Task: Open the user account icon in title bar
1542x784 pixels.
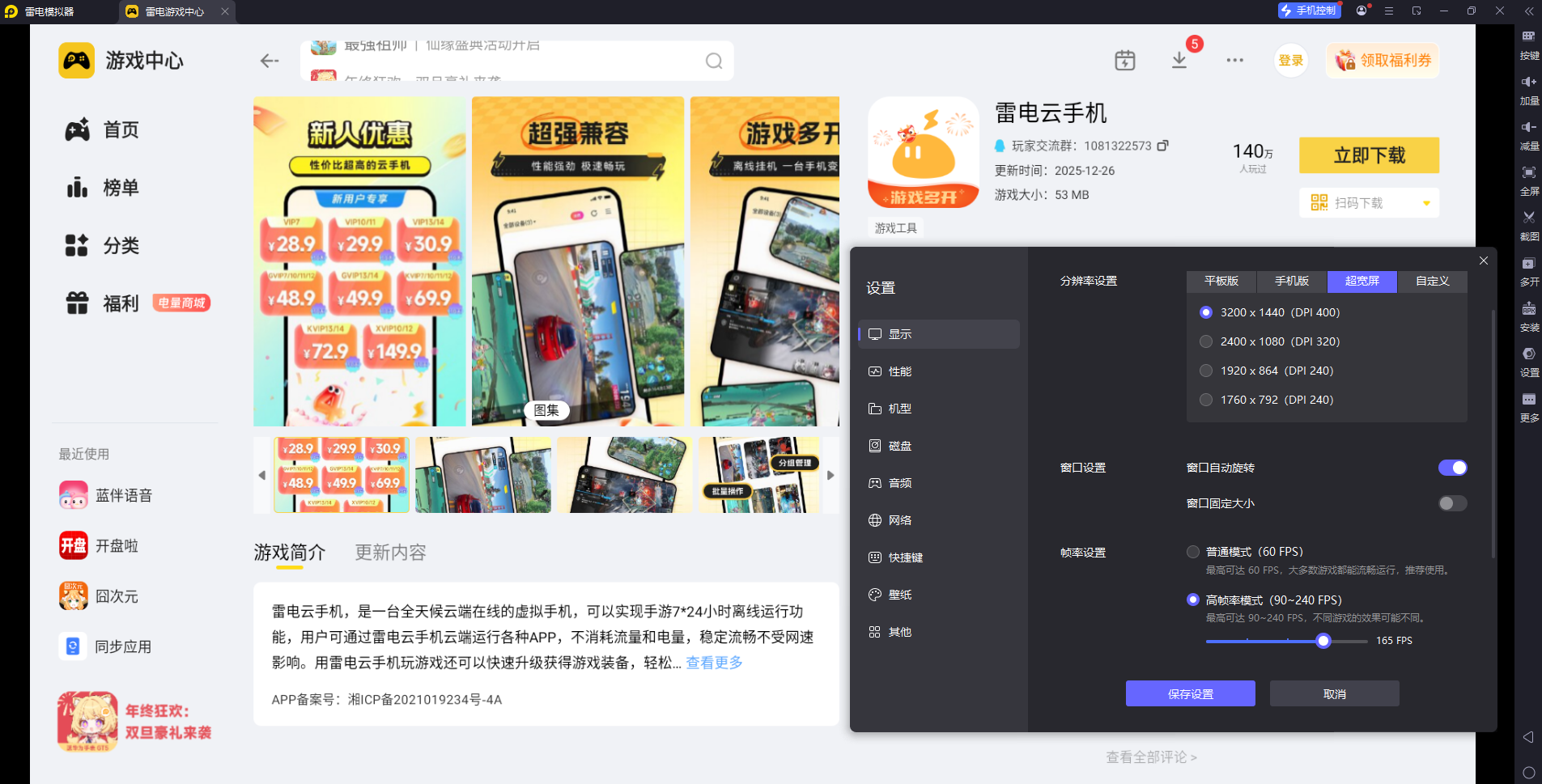Action: point(1361,11)
